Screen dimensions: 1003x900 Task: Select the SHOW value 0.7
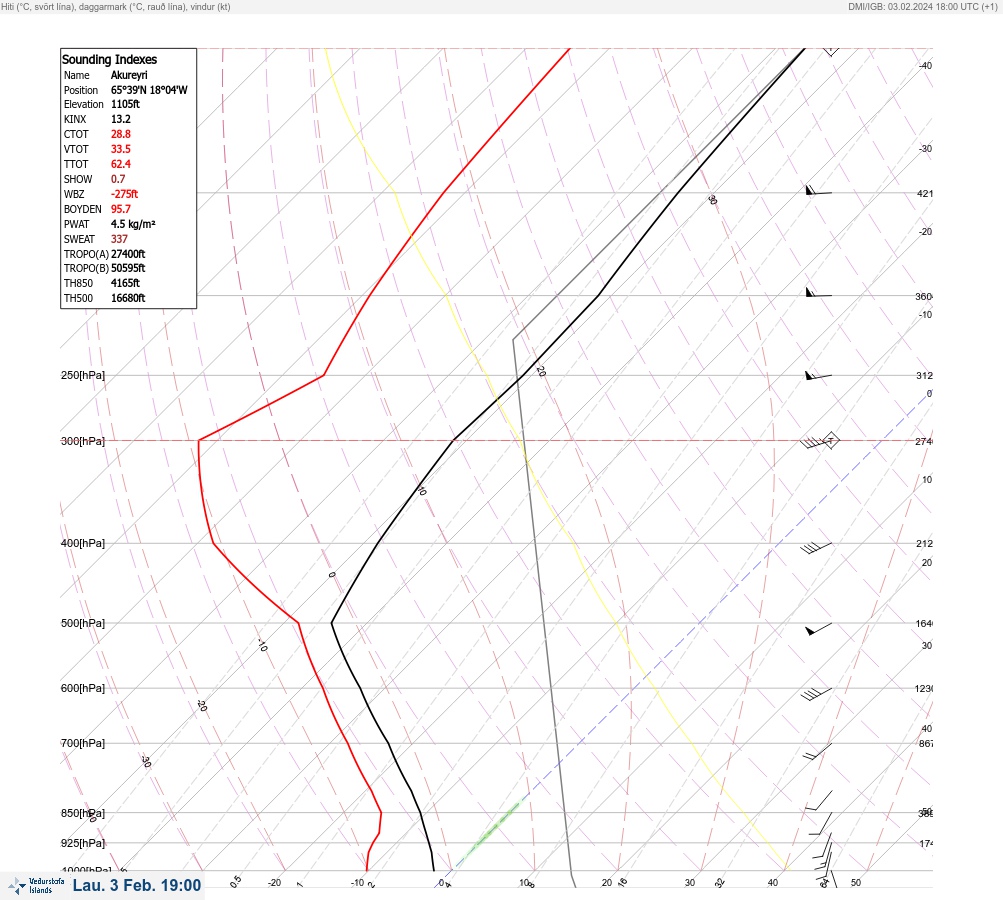pyautogui.click(x=118, y=179)
